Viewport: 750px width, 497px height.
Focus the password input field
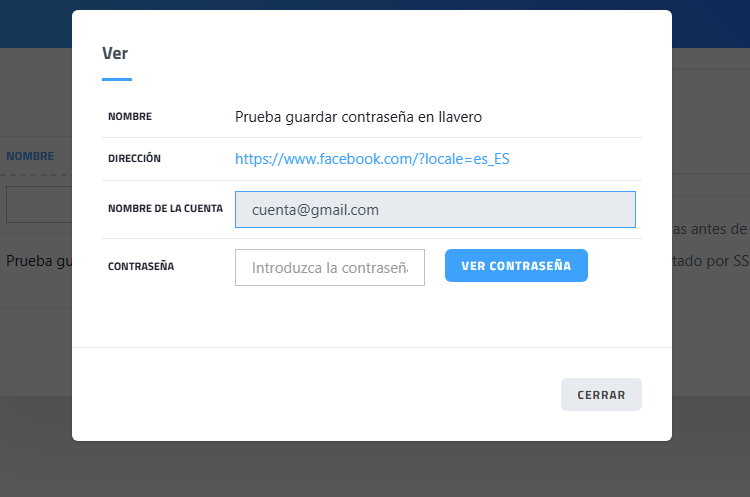(x=329, y=268)
